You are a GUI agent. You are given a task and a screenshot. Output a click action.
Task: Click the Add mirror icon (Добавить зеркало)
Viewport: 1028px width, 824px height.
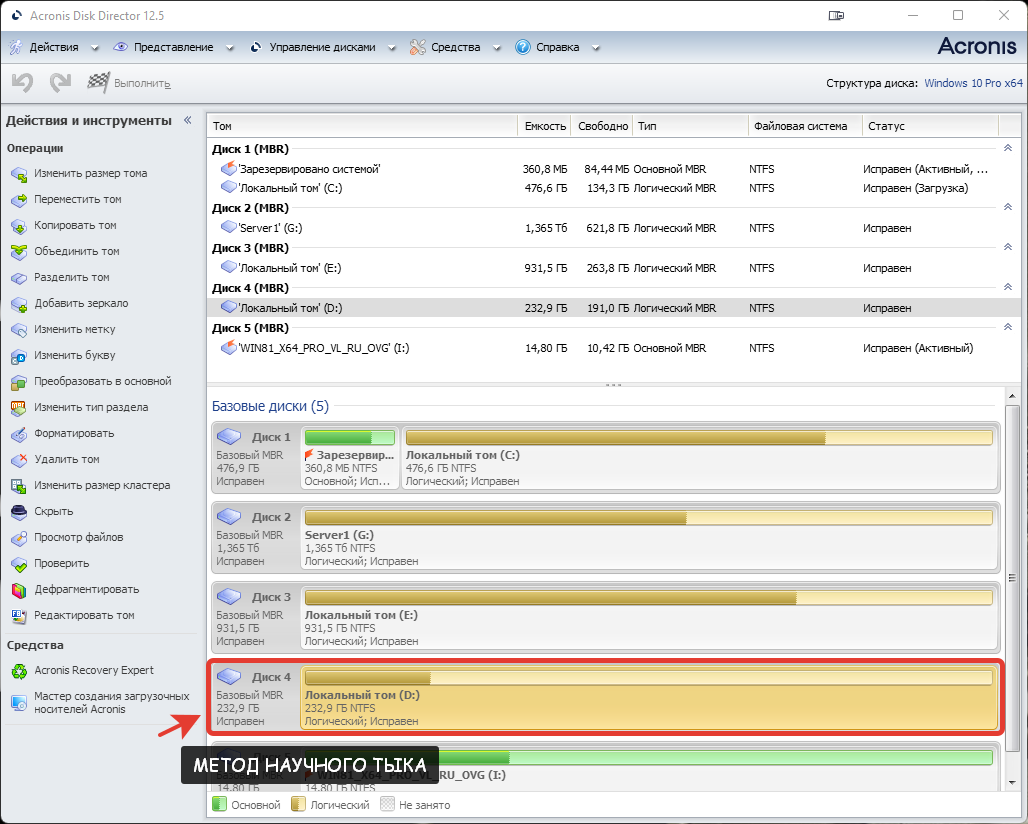click(x=19, y=304)
